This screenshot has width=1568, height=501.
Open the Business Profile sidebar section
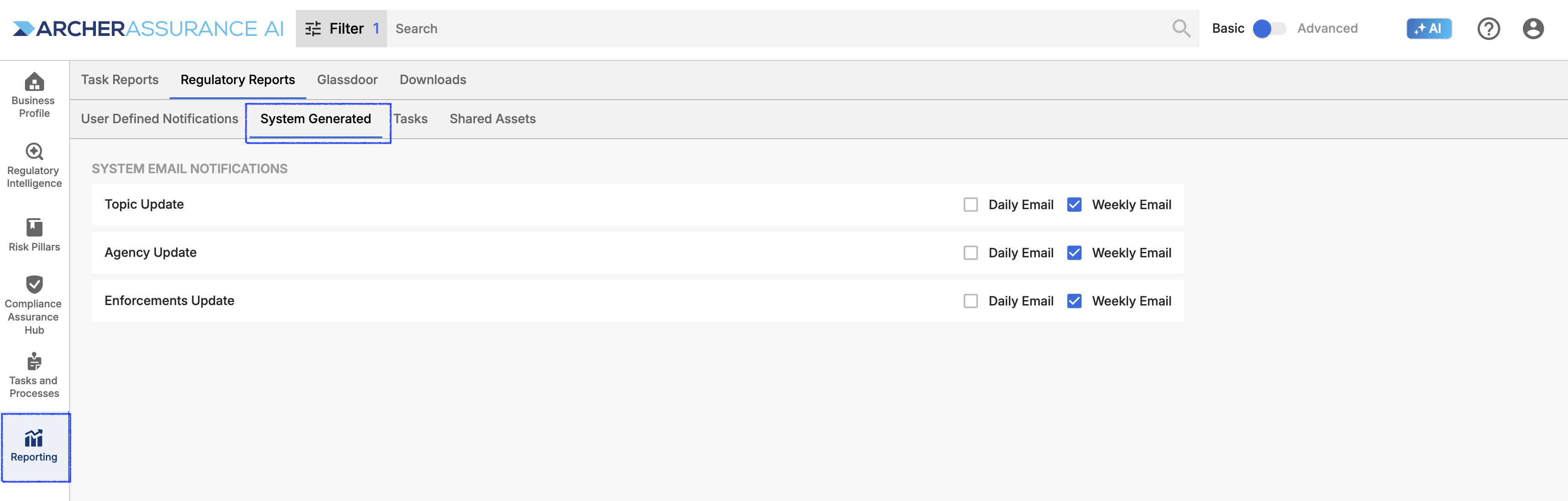click(x=34, y=95)
